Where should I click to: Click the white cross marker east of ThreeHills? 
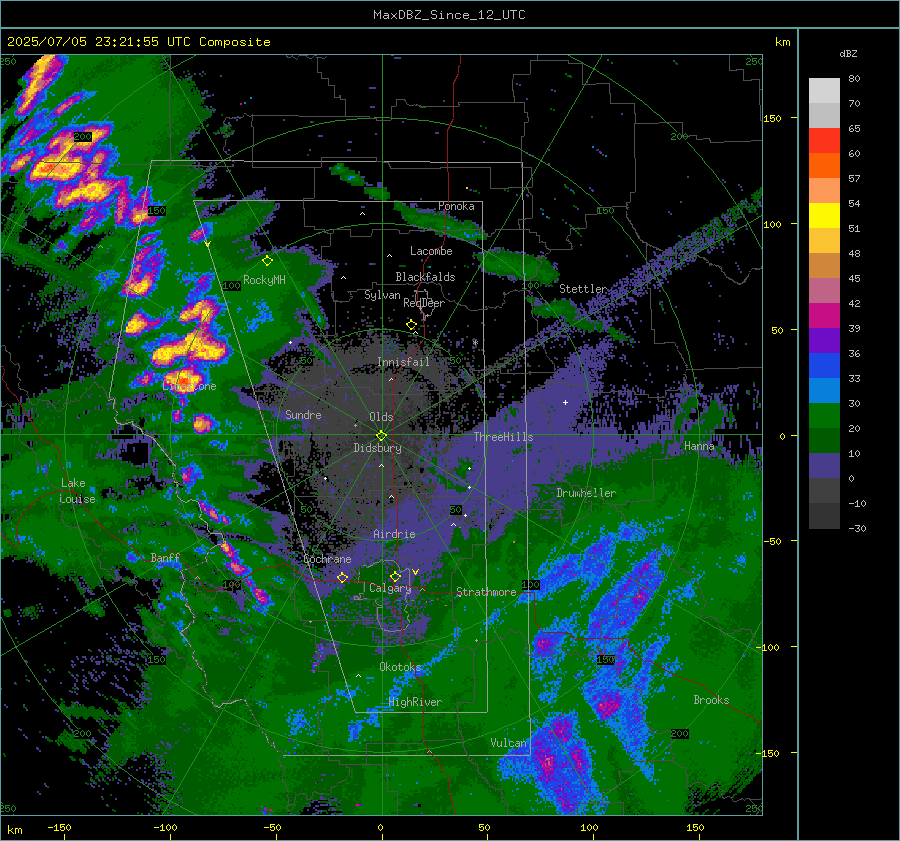pyautogui.click(x=565, y=402)
